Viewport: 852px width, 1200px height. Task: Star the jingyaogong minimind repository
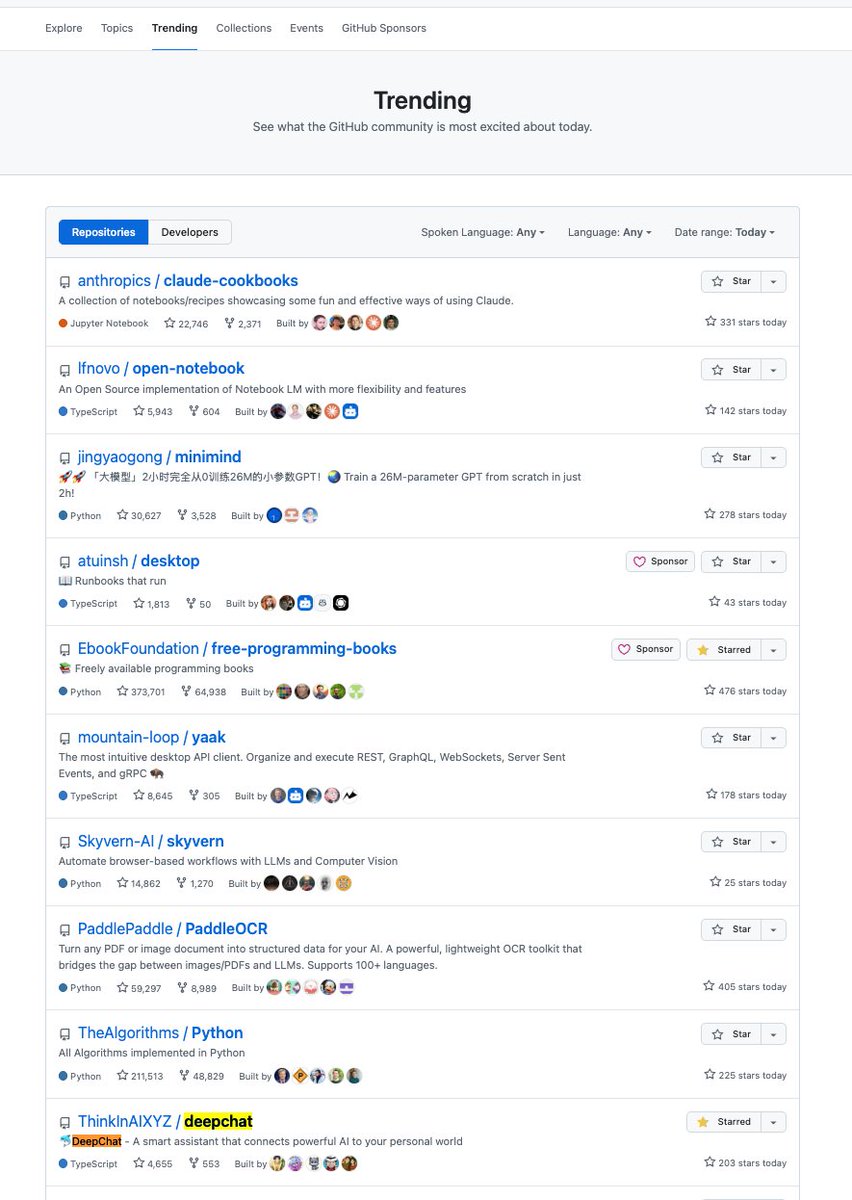click(731, 457)
